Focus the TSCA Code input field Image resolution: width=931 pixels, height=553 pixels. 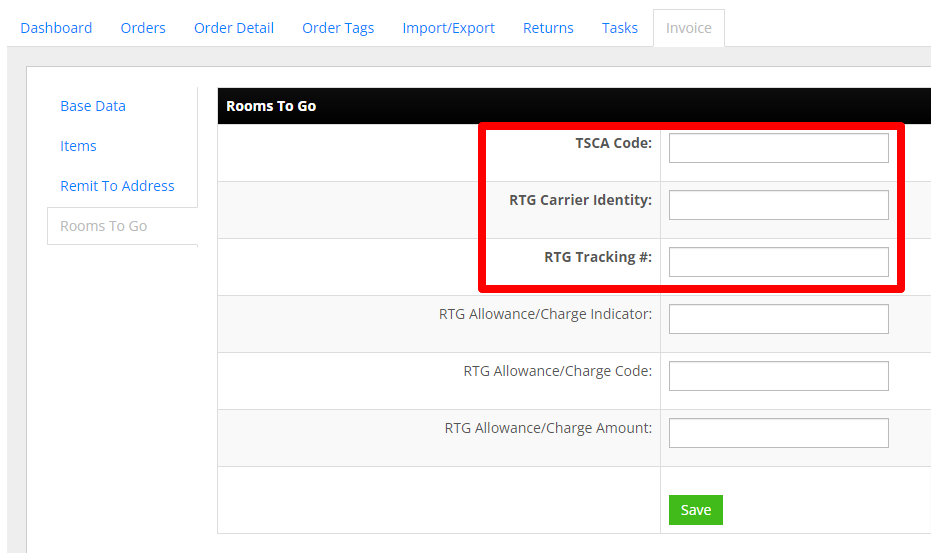[x=778, y=148]
